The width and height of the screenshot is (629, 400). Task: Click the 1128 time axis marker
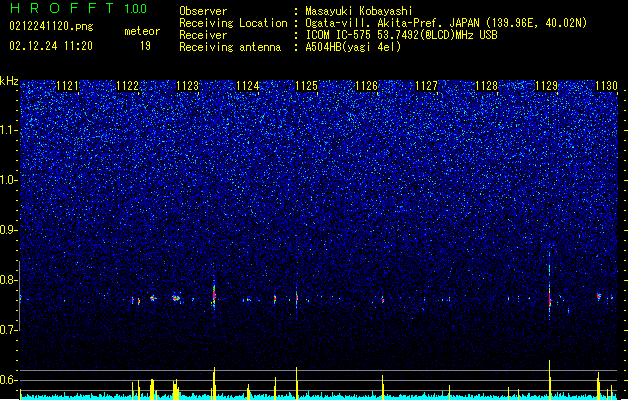[486, 86]
